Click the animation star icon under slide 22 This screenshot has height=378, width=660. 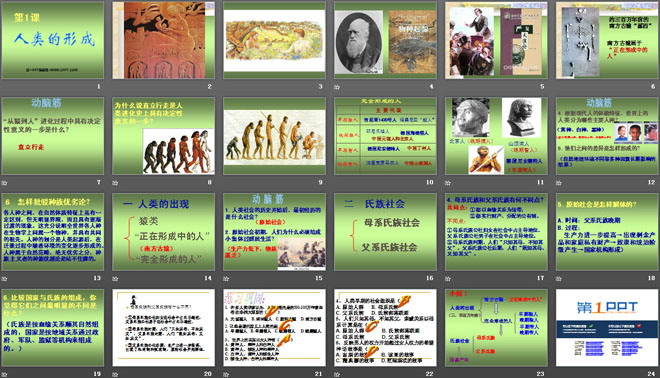337,374
